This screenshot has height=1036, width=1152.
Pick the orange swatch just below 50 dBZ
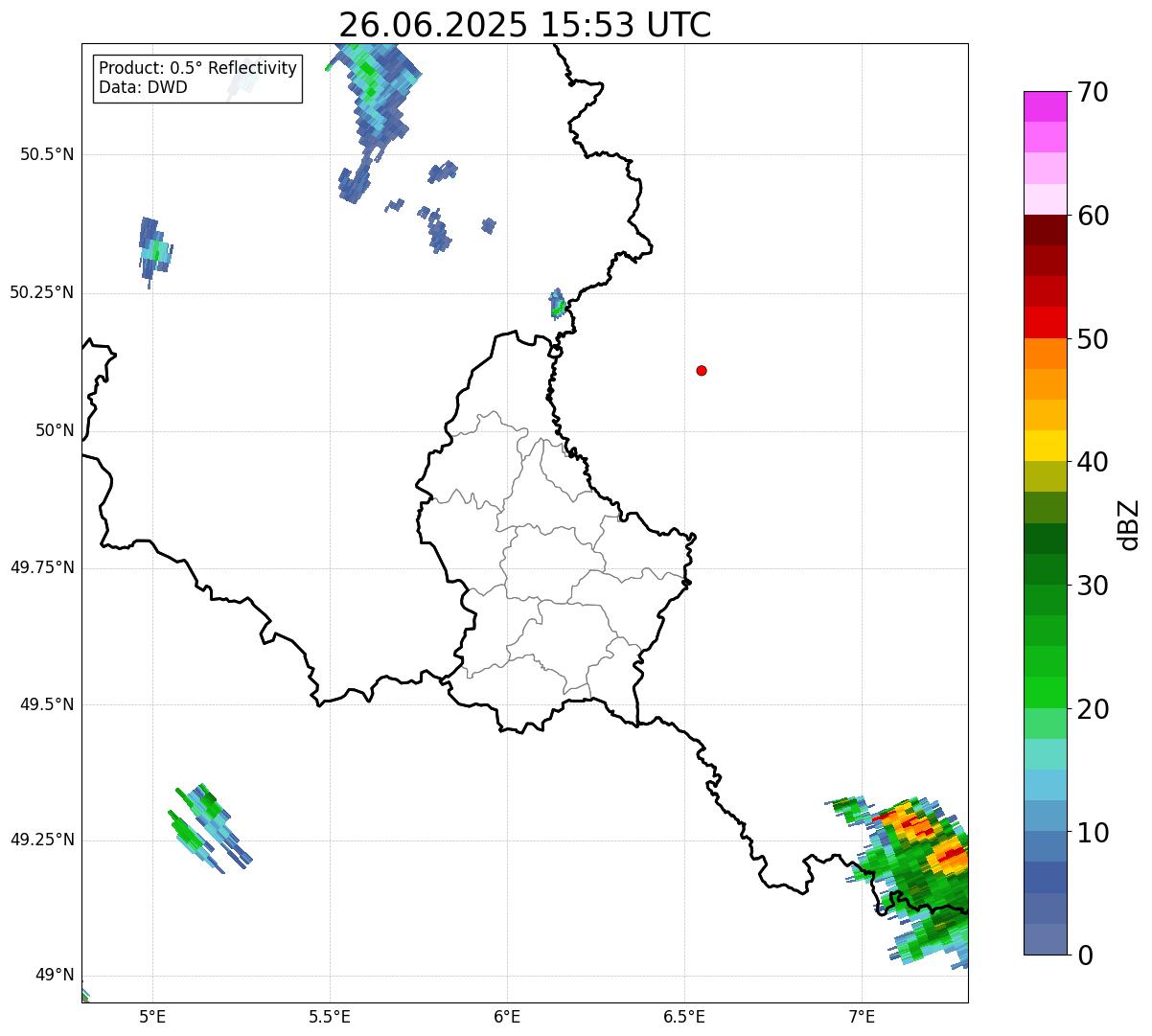point(1045,354)
